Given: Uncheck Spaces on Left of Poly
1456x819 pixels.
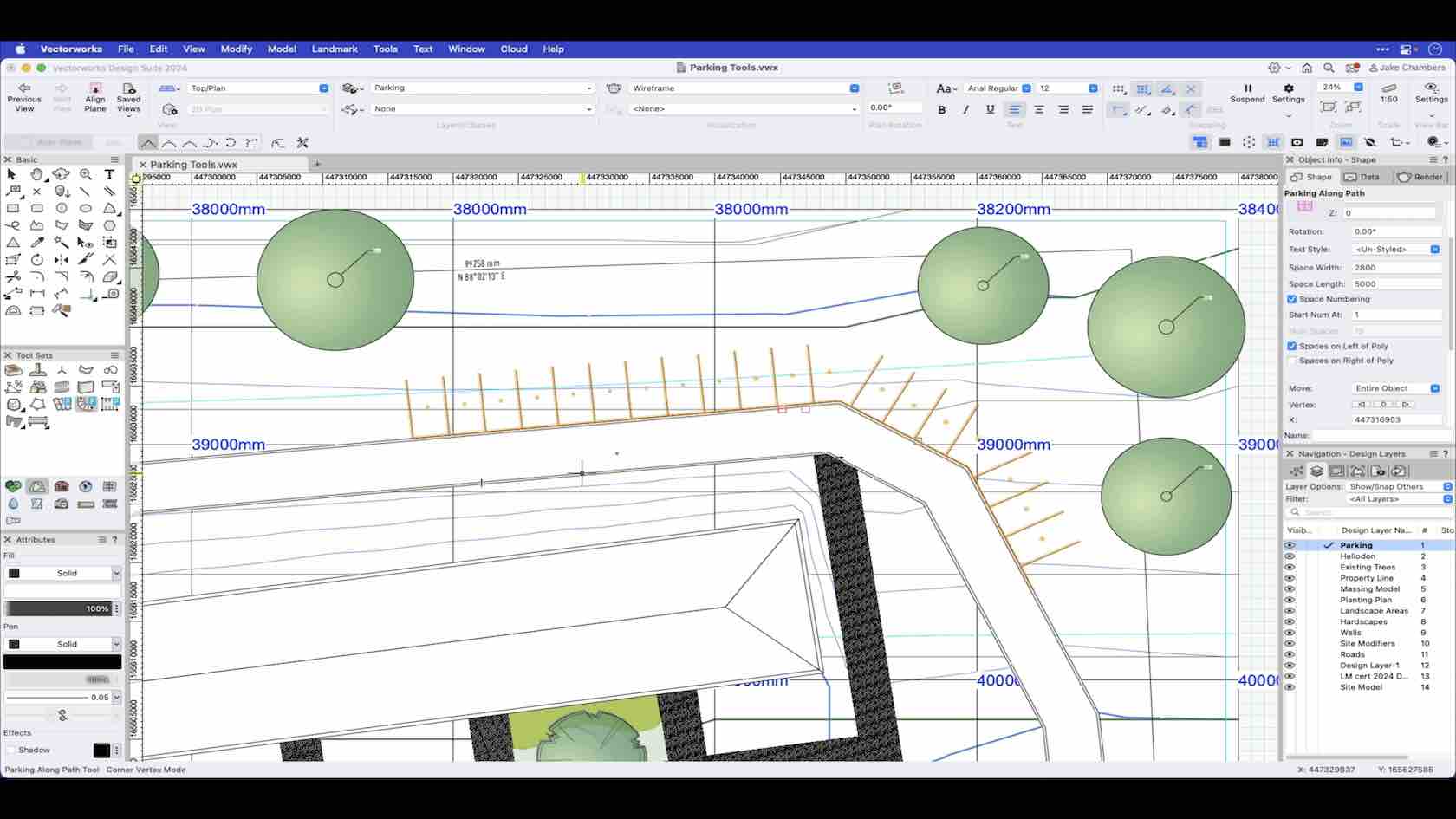Looking at the screenshot, I should (1292, 346).
